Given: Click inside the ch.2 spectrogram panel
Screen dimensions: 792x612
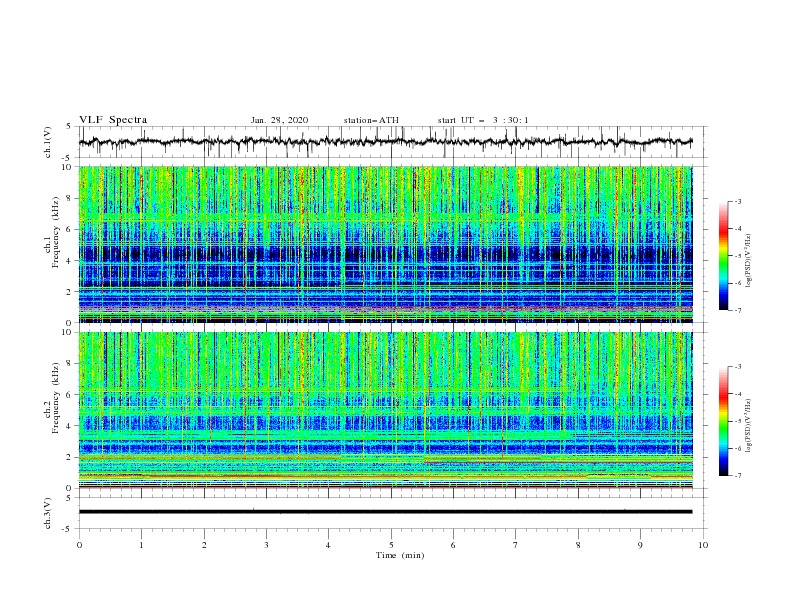Looking at the screenshot, I should pyautogui.click(x=386, y=410).
